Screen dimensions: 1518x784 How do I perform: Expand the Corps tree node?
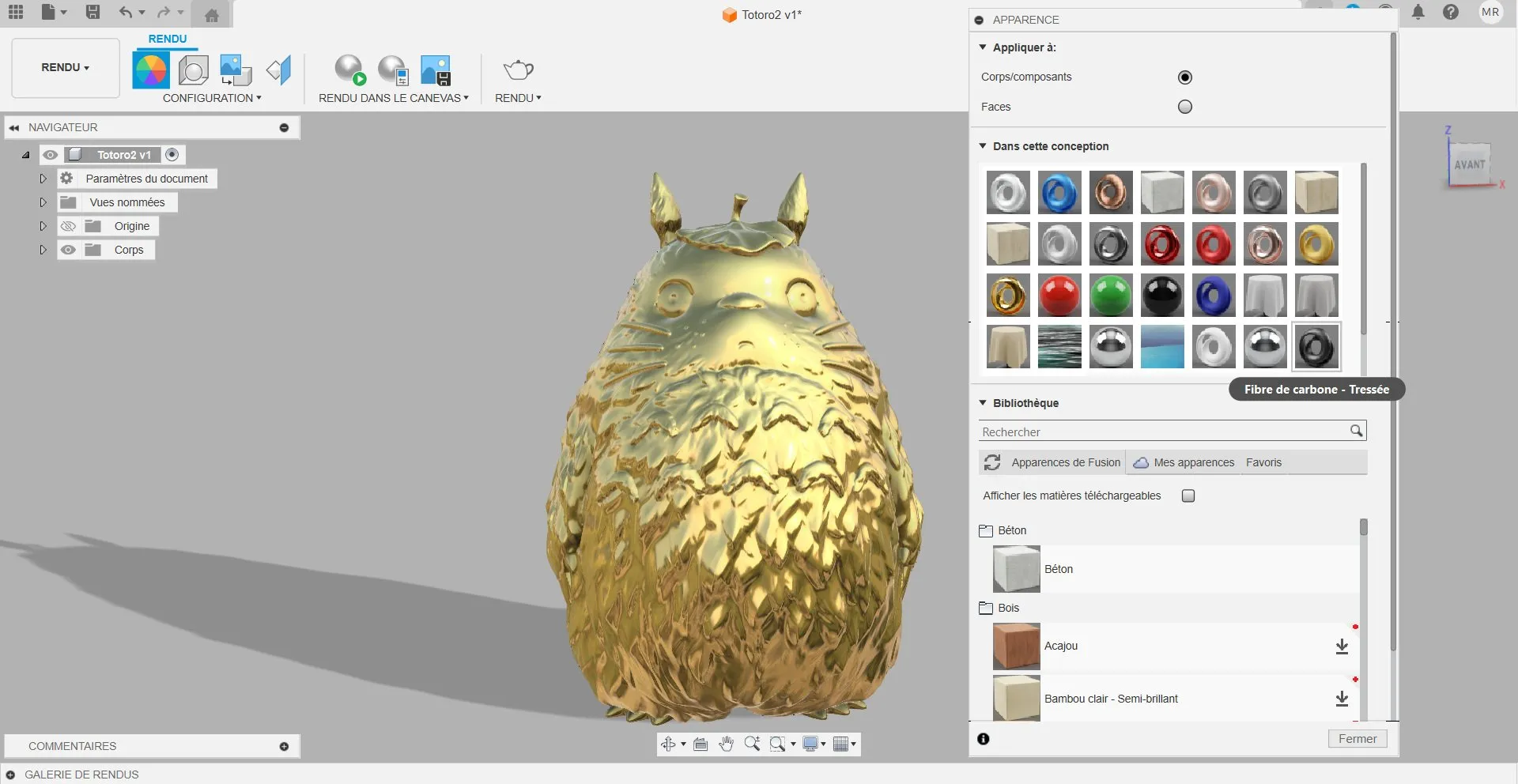pos(43,250)
